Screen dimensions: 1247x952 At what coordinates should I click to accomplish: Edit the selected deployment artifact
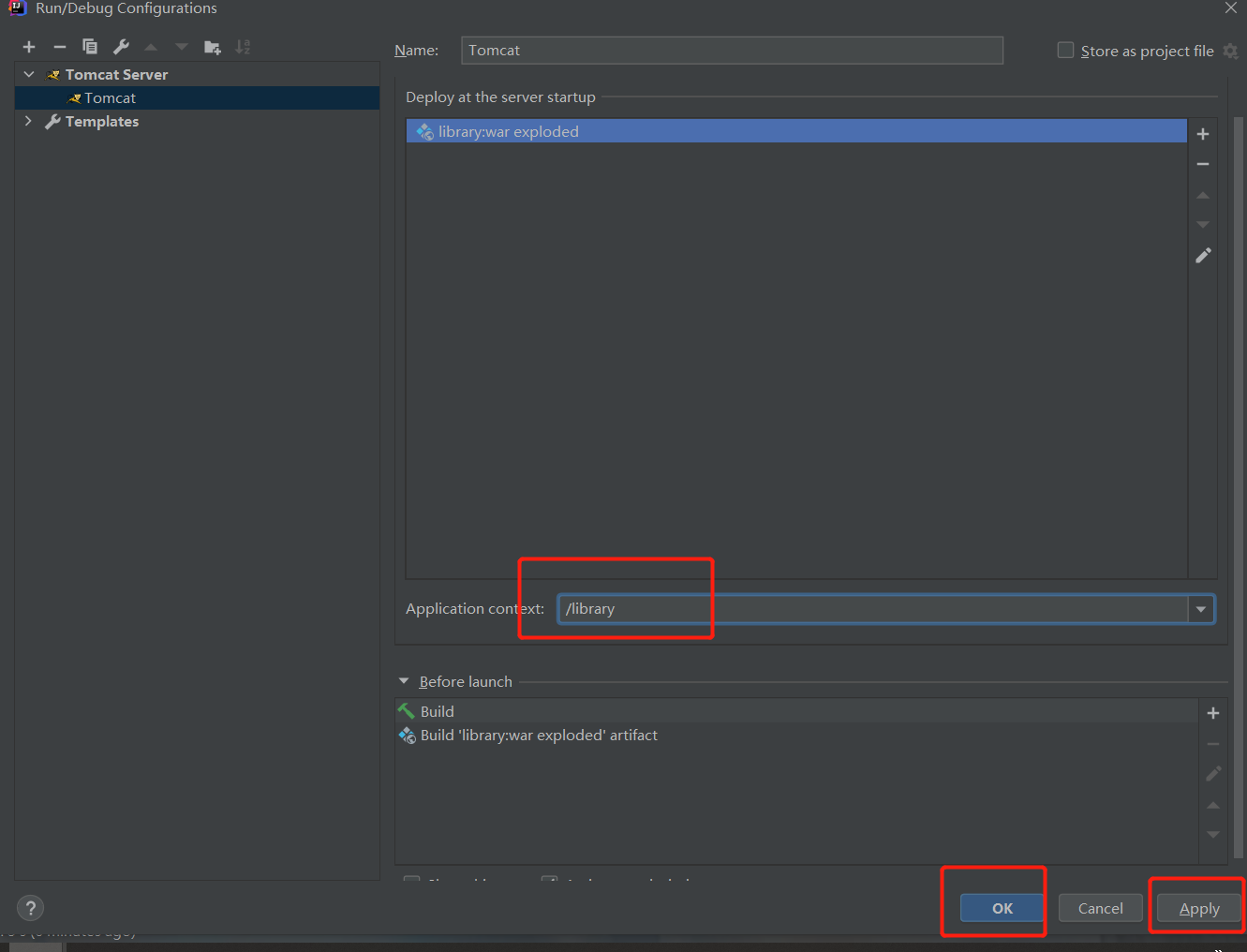coord(1203,256)
